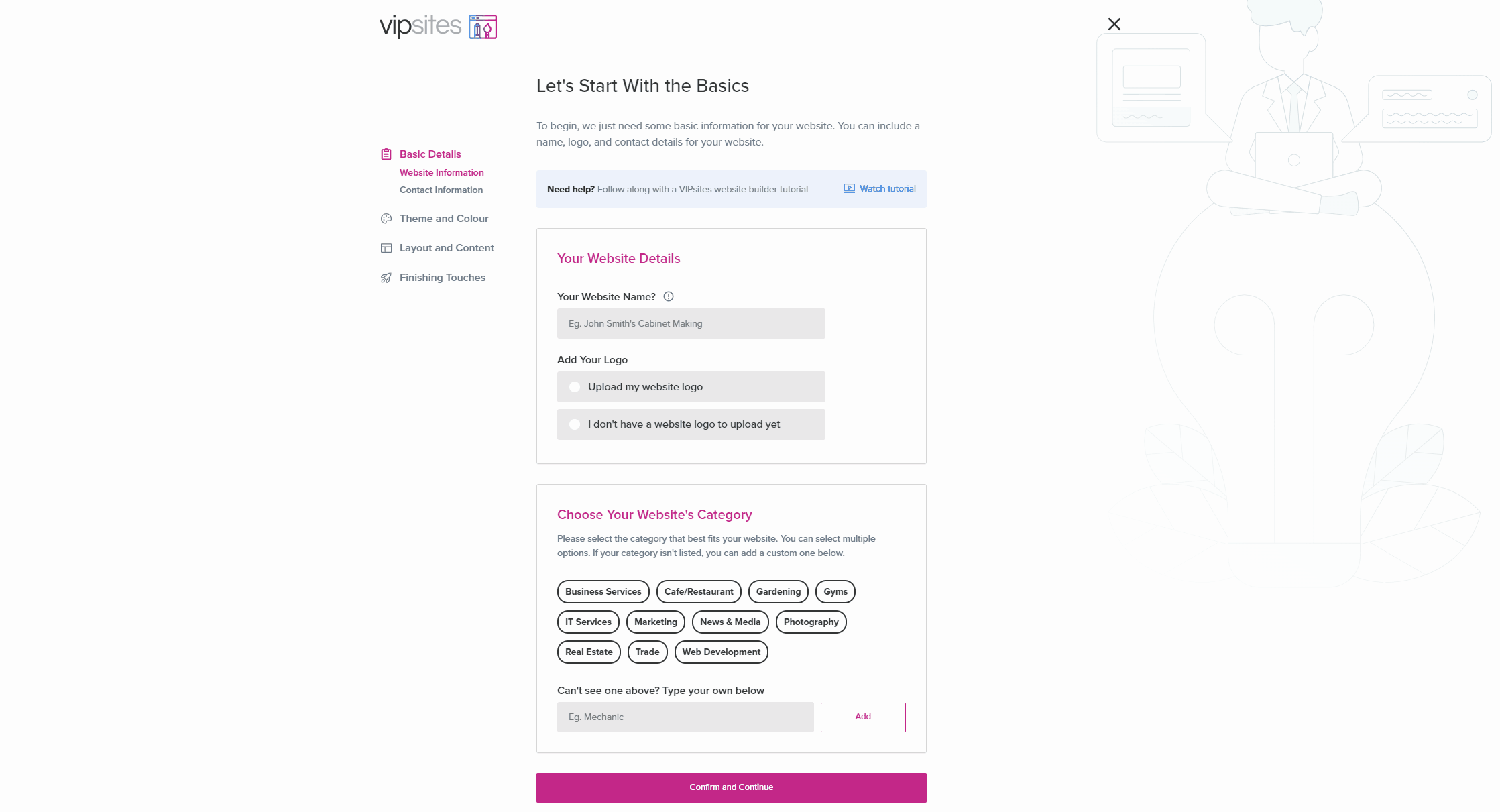Toggle the Photography category option
This screenshot has height=812, width=1500.
810,621
